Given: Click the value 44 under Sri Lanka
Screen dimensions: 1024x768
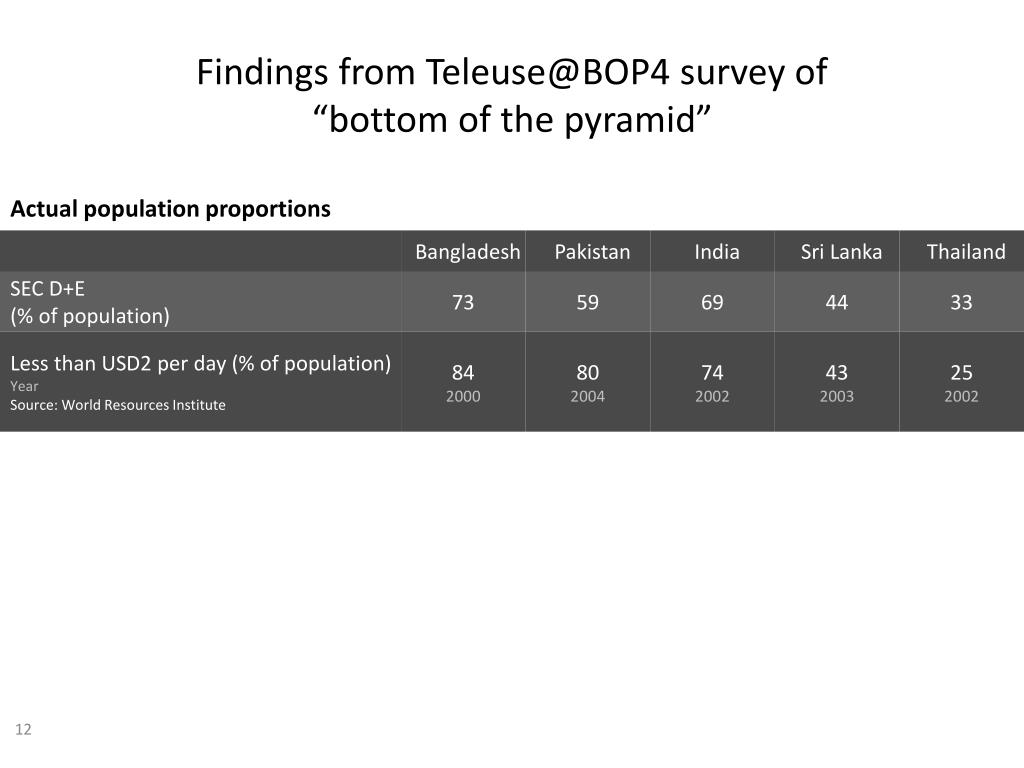Looking at the screenshot, I should (x=837, y=302).
